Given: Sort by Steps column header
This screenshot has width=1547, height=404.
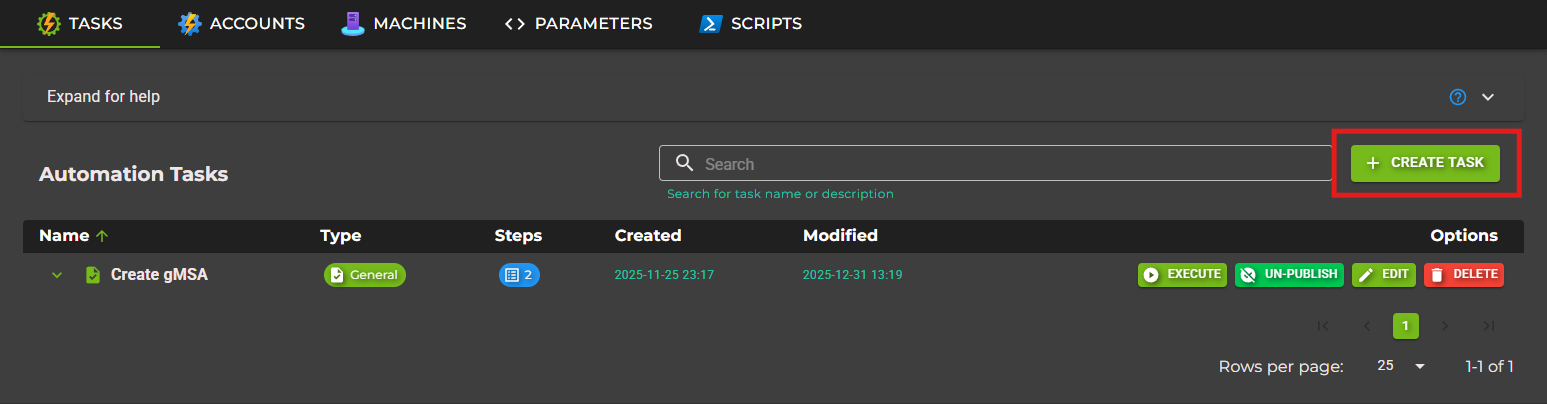Looking at the screenshot, I should click(x=518, y=236).
